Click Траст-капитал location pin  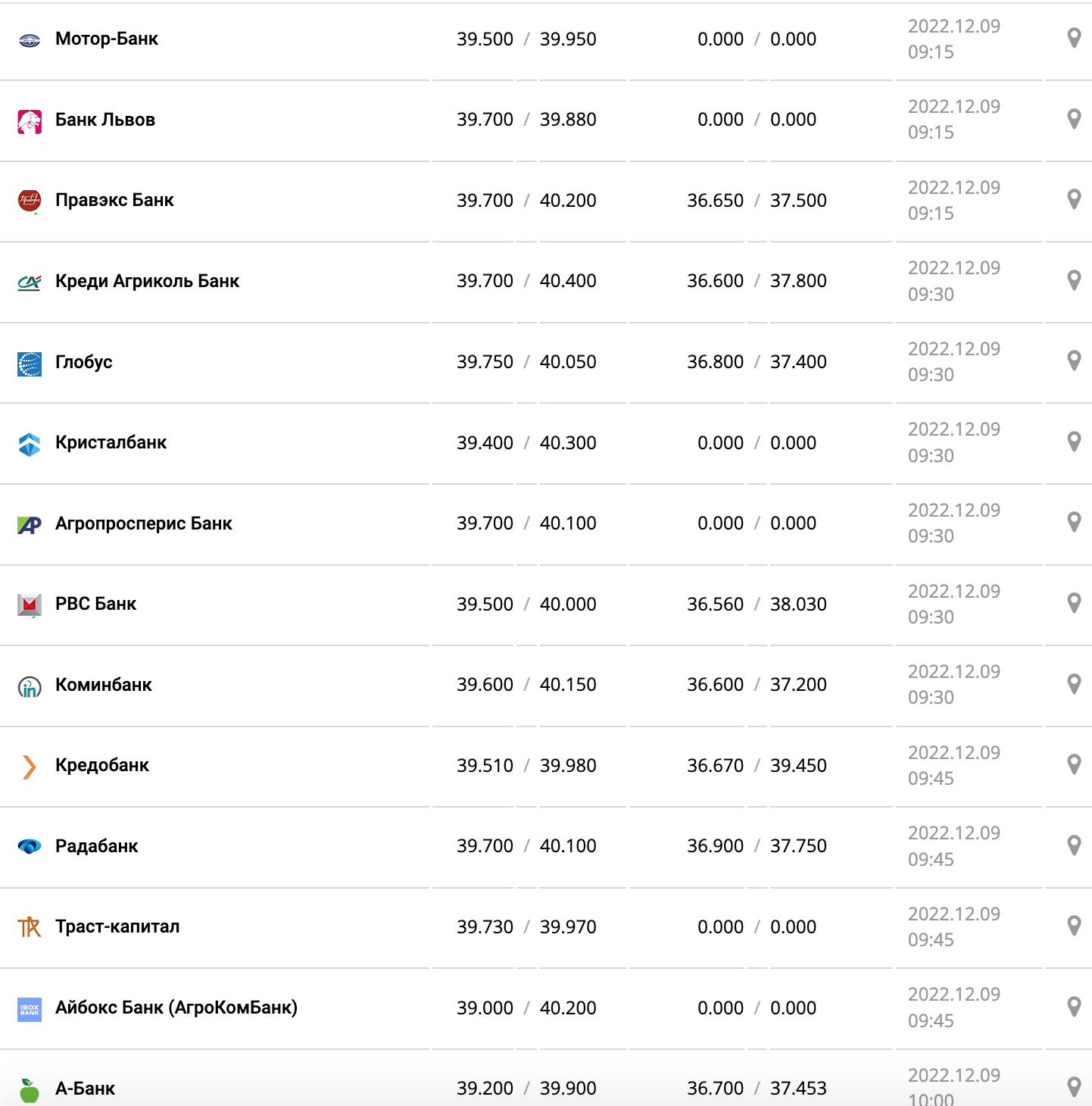point(1073,926)
